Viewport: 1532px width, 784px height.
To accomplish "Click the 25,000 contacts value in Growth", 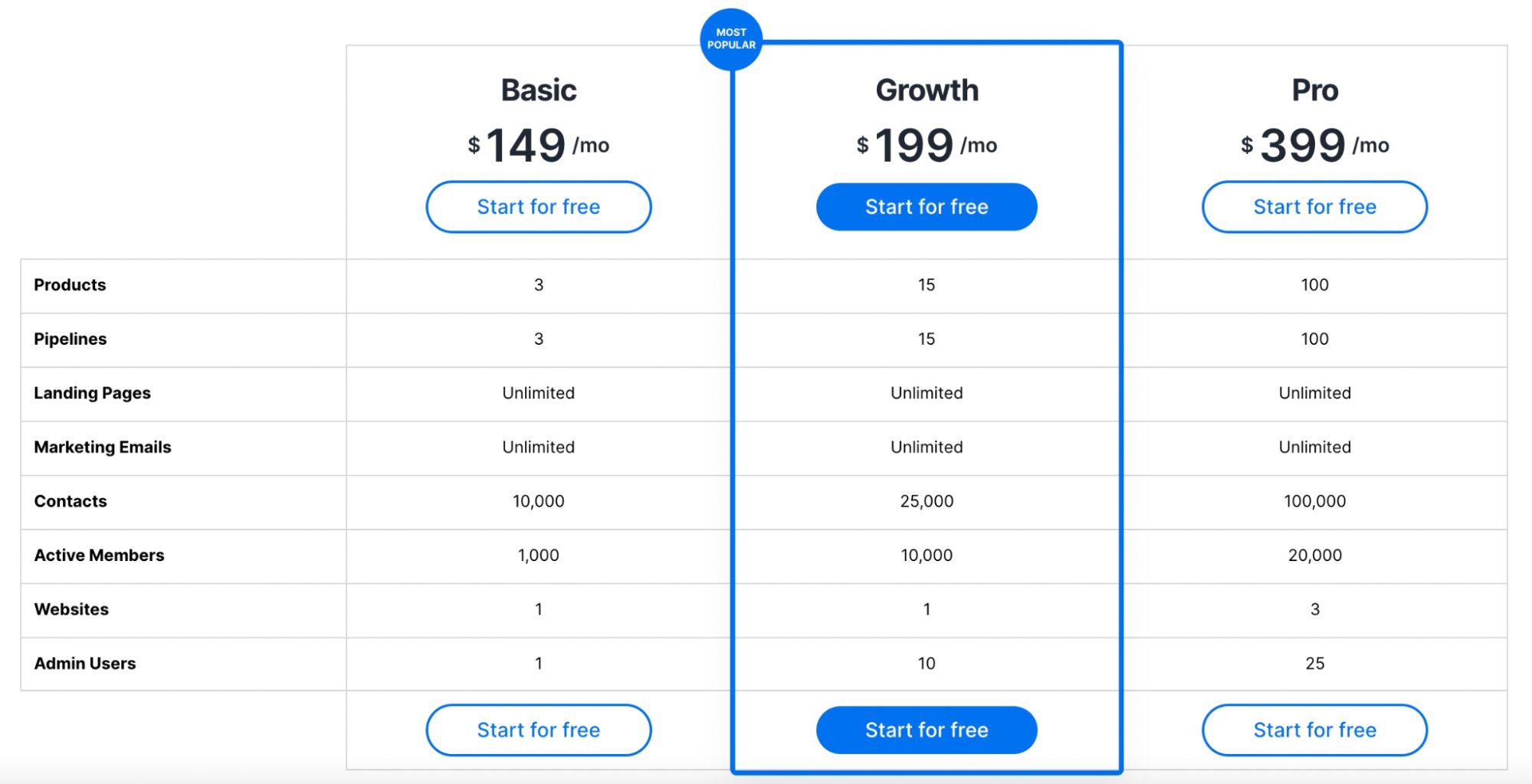I will point(927,501).
